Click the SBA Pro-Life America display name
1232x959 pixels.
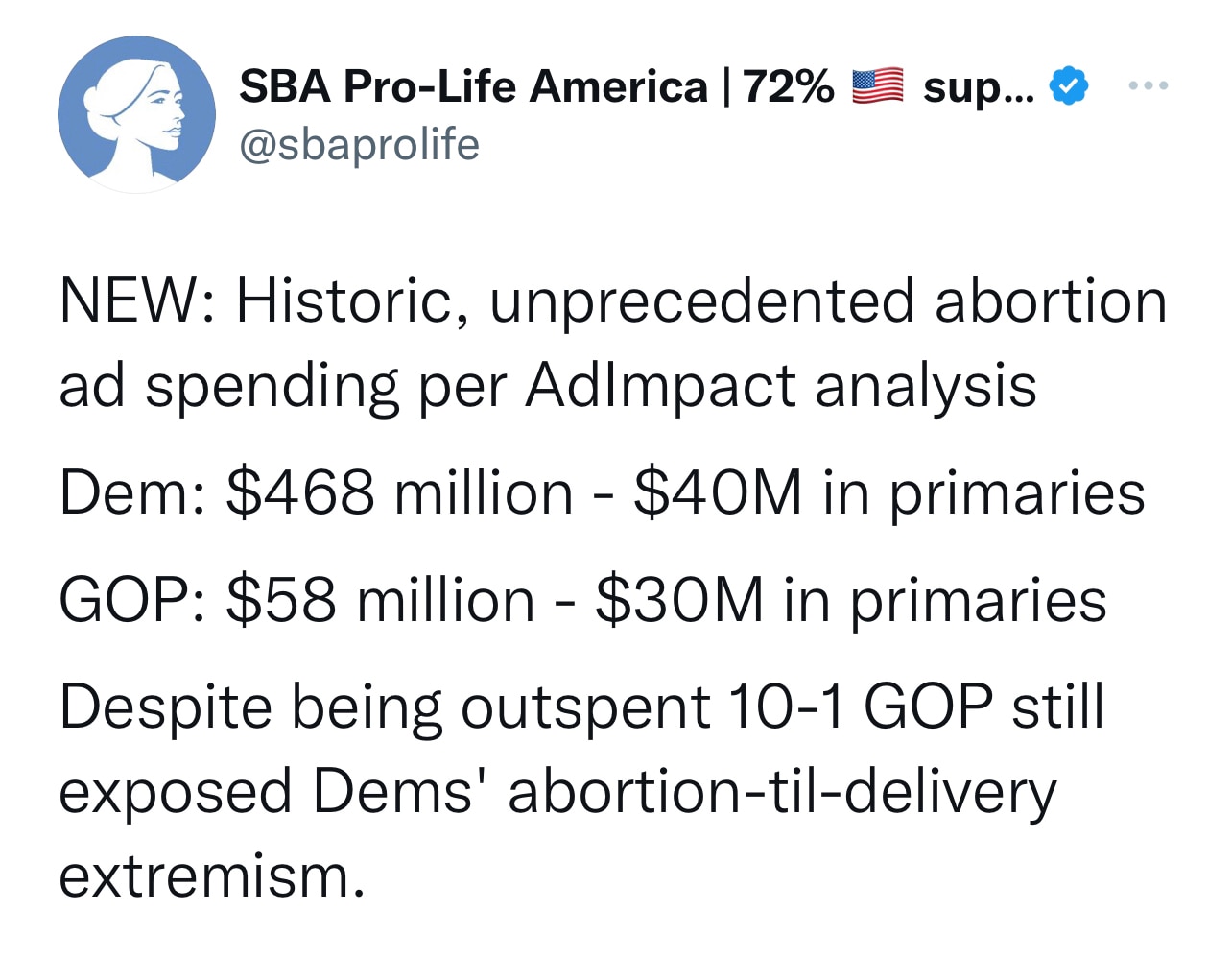470,86
